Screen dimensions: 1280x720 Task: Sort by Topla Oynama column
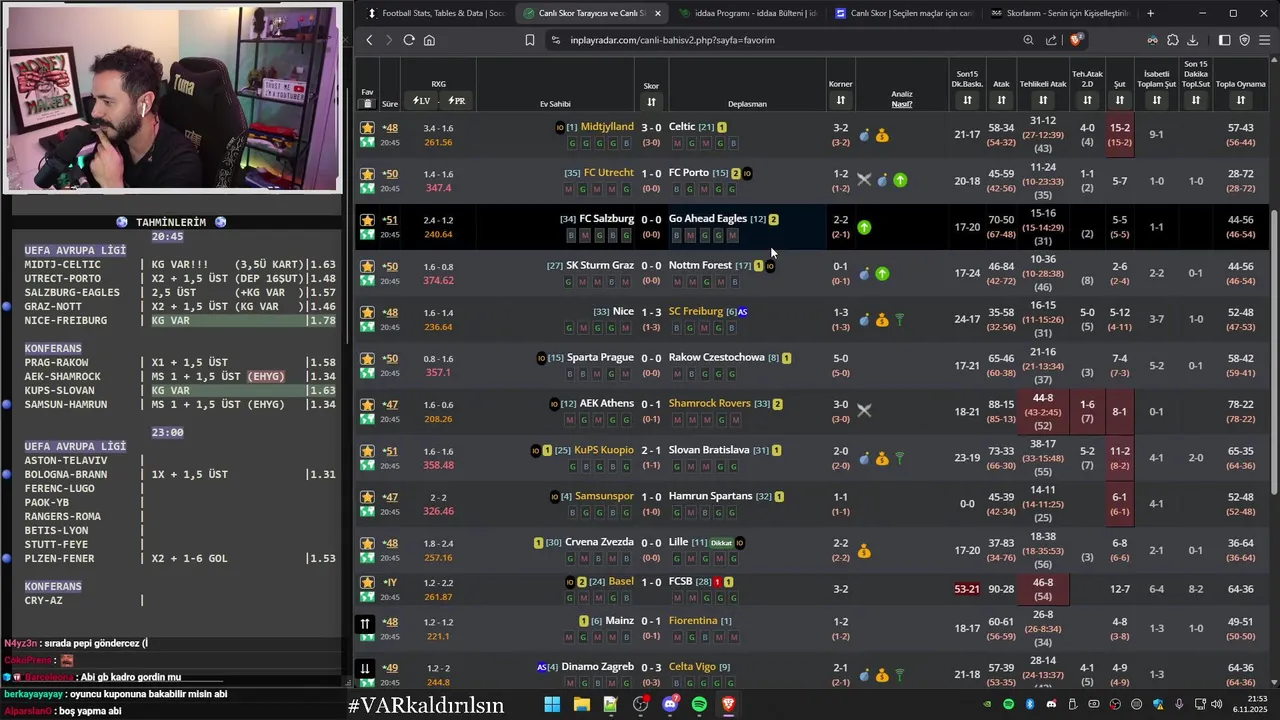[1240, 100]
